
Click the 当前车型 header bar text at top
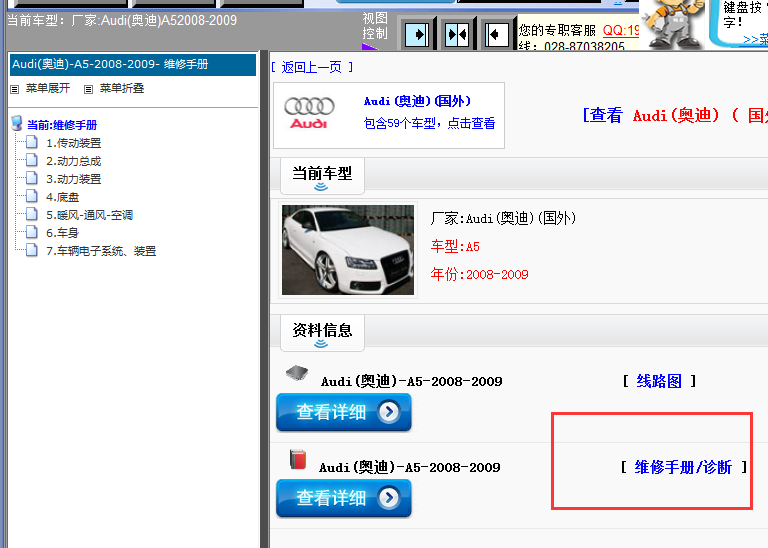tap(122, 21)
